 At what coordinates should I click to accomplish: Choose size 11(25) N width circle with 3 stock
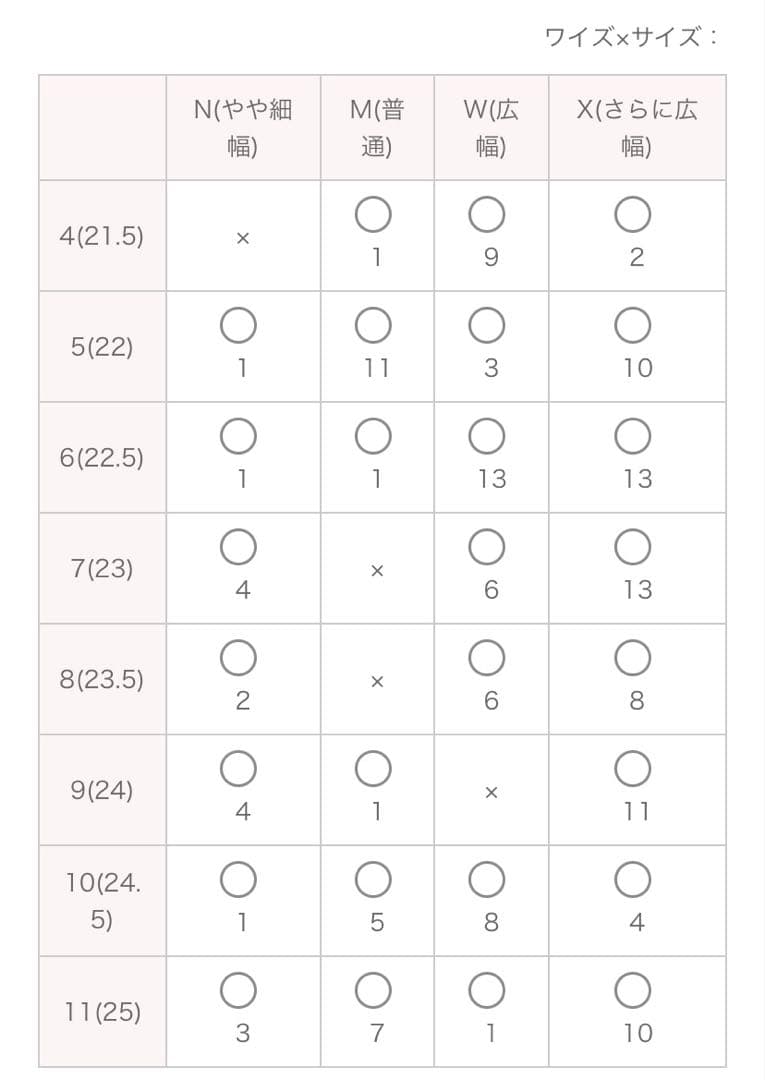238,991
